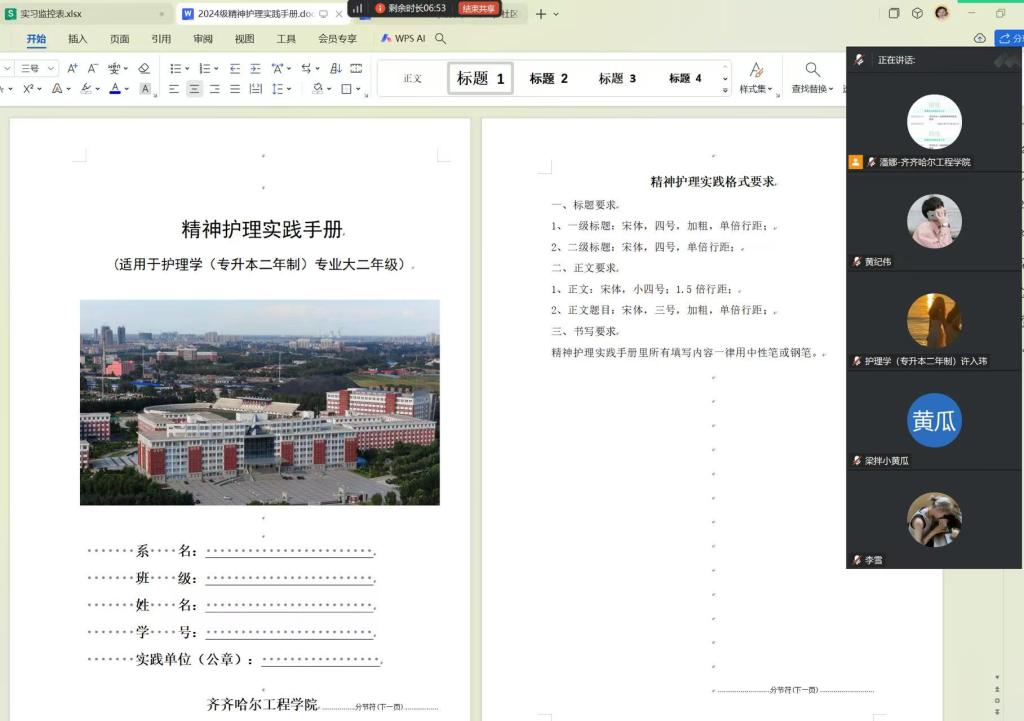Click the campus building photo in document

click(x=259, y=402)
